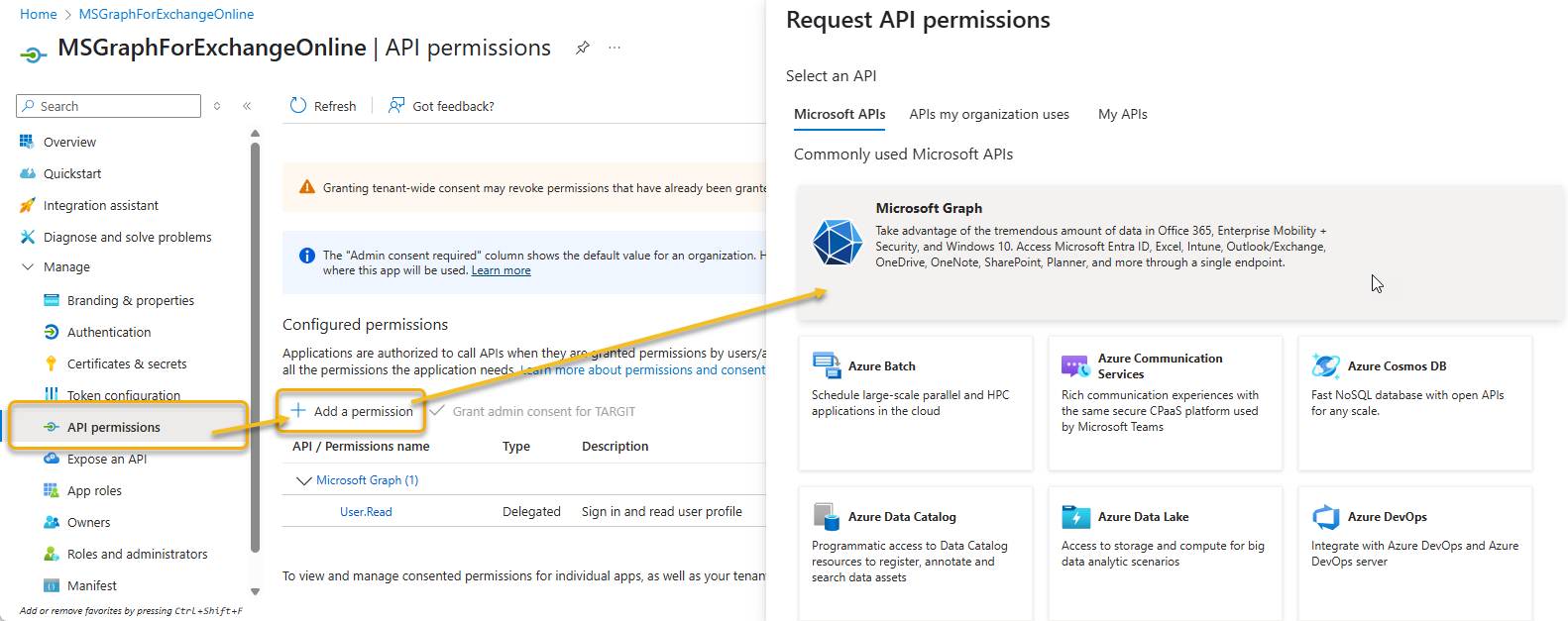Switch to APIs my organization uses tab
This screenshot has height=621, width=1568.
989,114
